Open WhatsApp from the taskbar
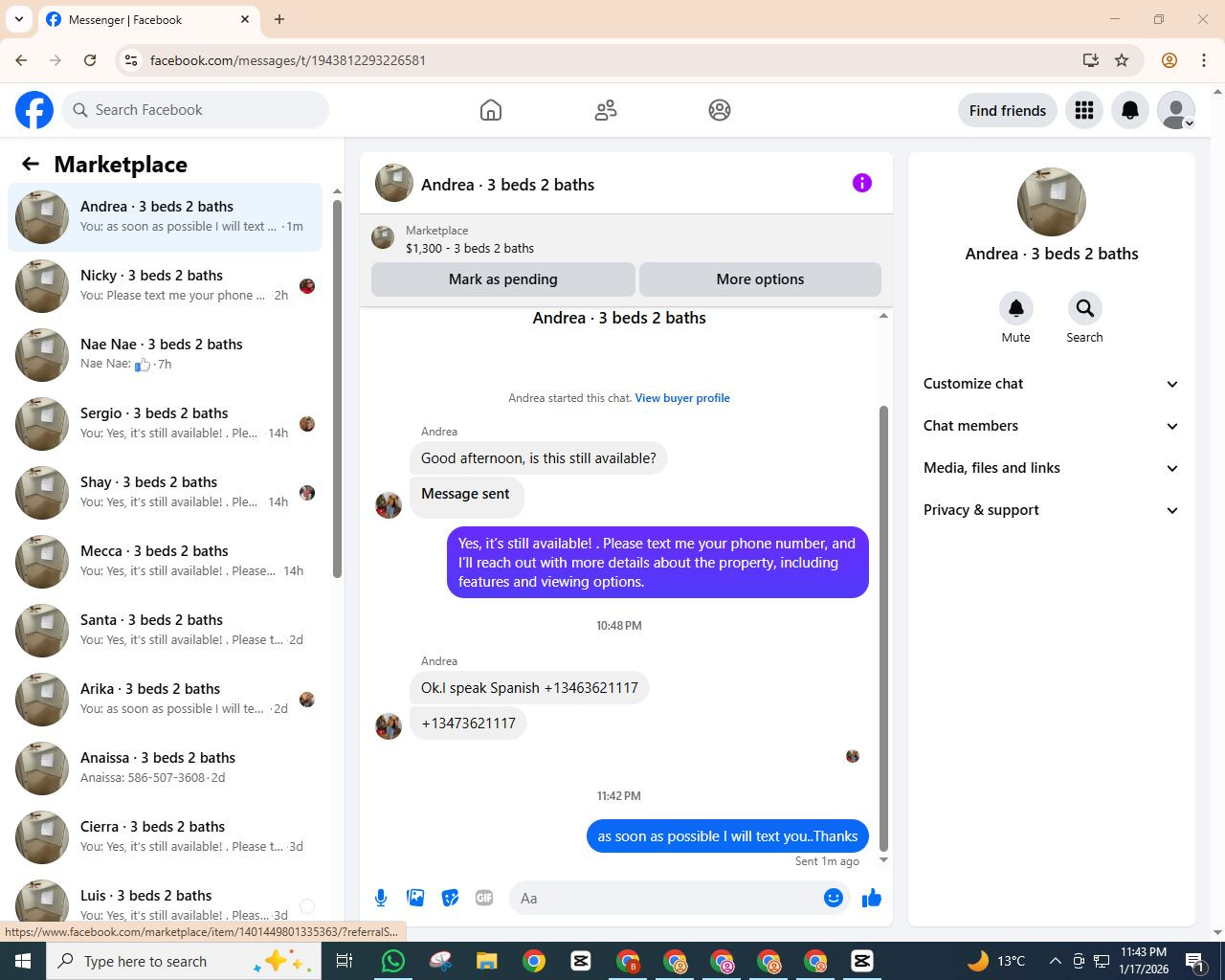The height and width of the screenshot is (980, 1225). 392,961
